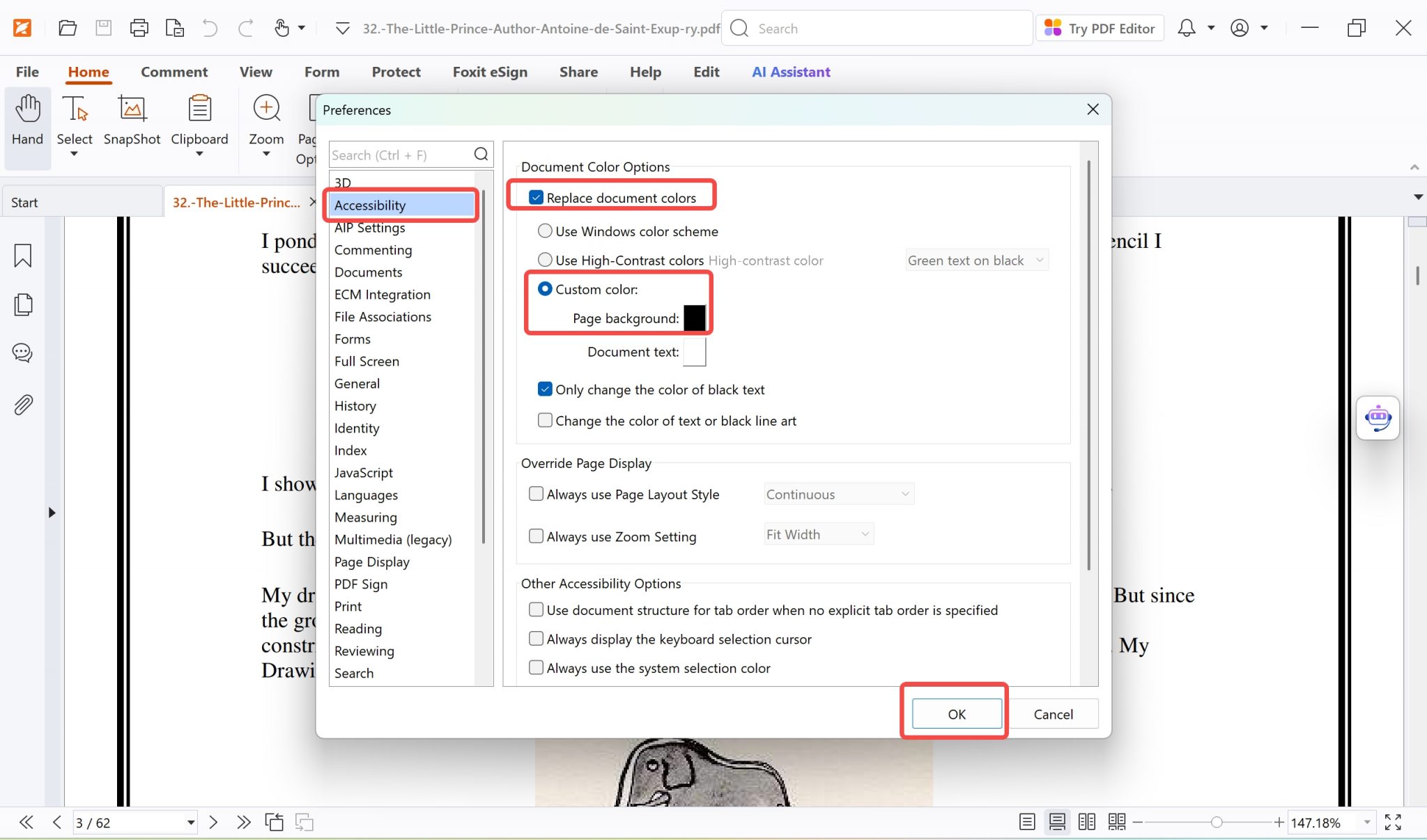
Task: Go to the next page arrow
Action: [x=213, y=823]
